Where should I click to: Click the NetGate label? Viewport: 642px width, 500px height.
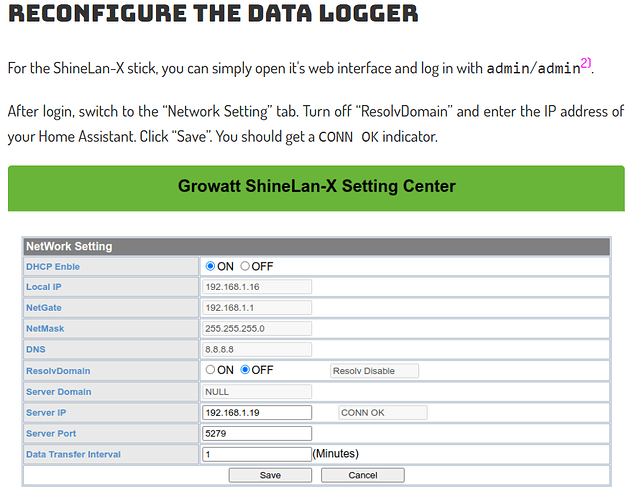pyautogui.click(x=44, y=308)
